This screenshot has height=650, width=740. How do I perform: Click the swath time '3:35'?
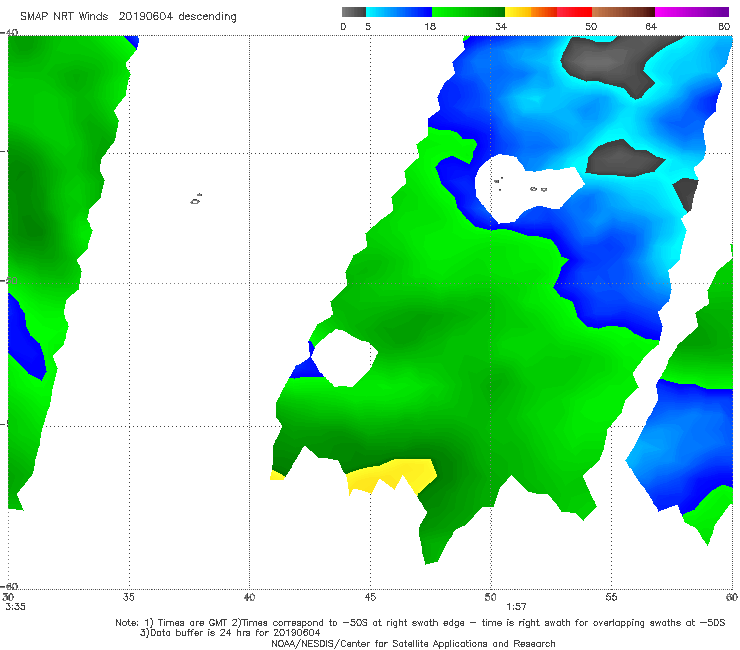[x=15, y=607]
